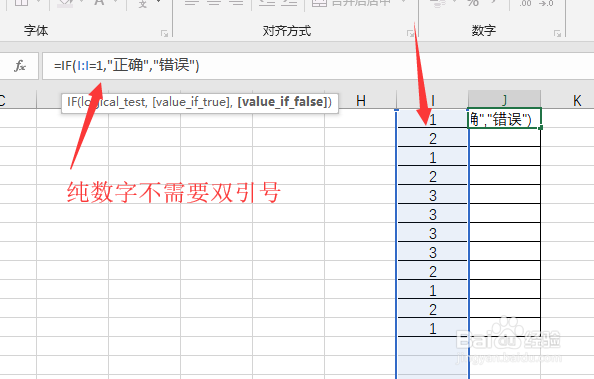The width and height of the screenshot is (594, 379).
Task: Open the 对齐方式 group dialog launcher
Action: coord(410,34)
